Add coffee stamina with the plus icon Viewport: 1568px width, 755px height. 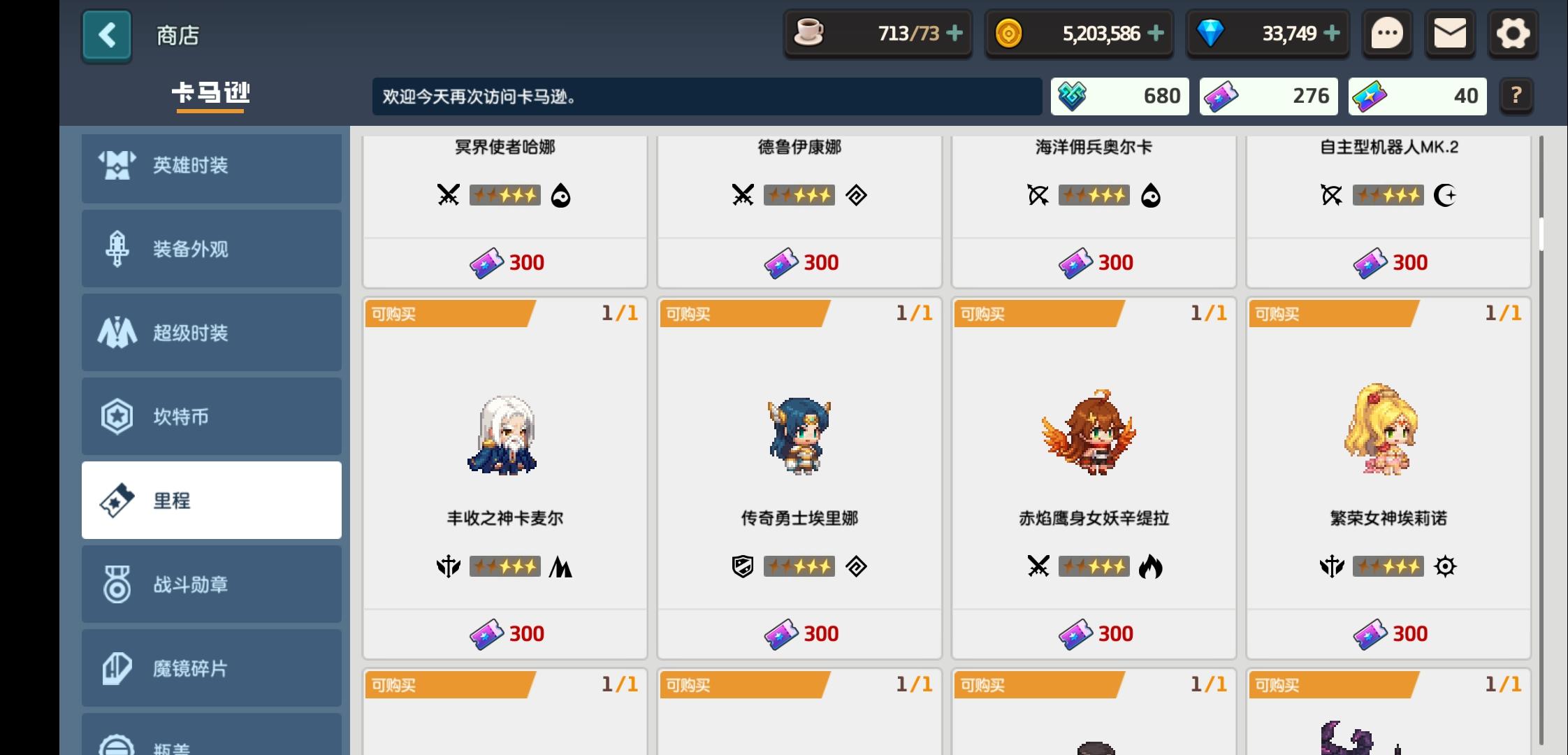pyautogui.click(x=954, y=33)
